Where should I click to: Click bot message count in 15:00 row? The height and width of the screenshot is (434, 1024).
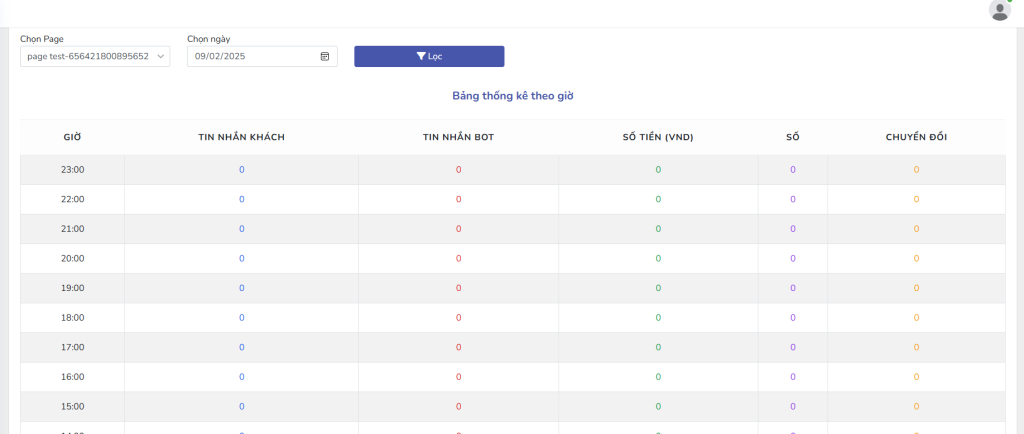pyautogui.click(x=458, y=407)
